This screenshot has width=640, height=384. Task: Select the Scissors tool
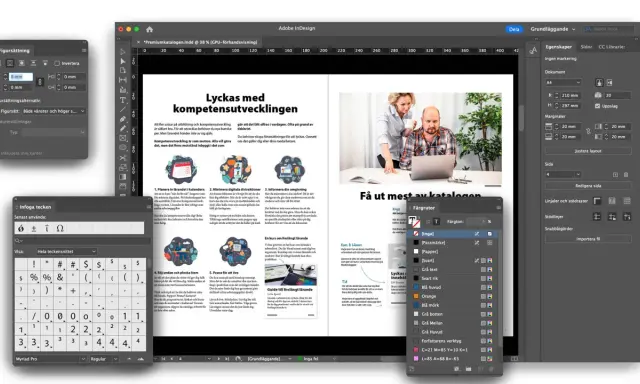(123, 158)
